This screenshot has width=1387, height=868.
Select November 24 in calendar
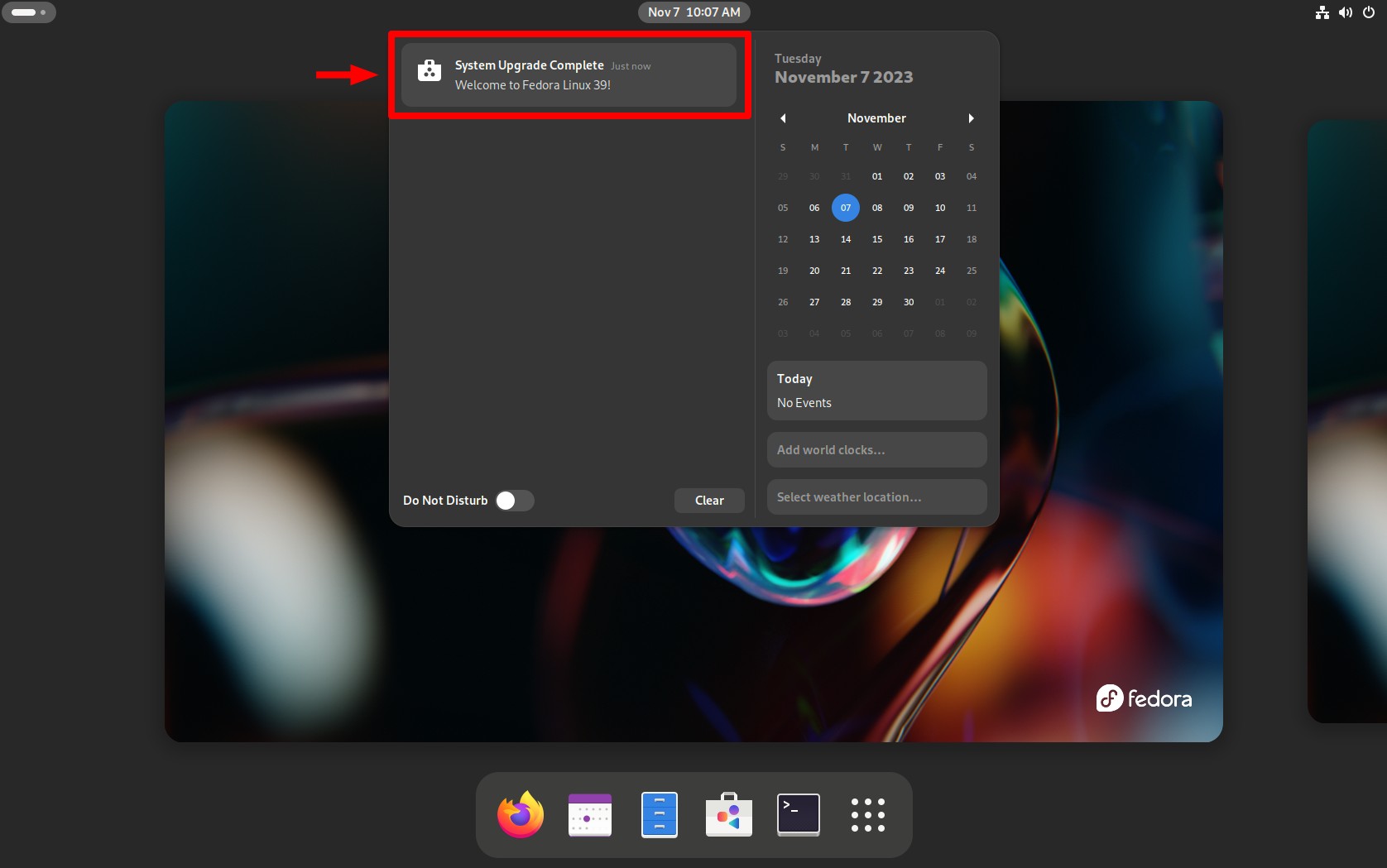tap(940, 271)
